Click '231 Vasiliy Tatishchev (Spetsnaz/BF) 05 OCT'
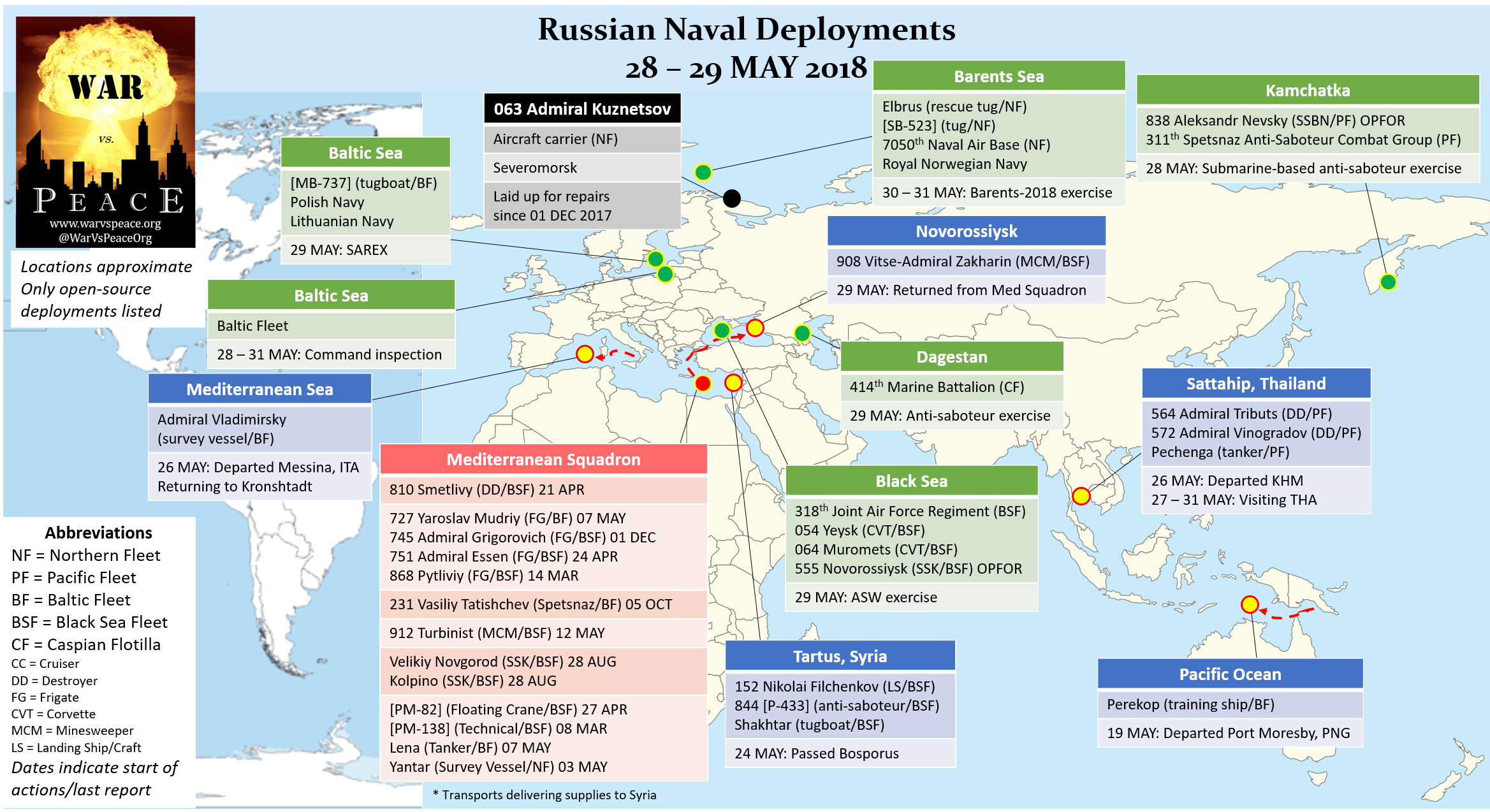The image size is (1490, 812). pyautogui.click(x=530, y=604)
